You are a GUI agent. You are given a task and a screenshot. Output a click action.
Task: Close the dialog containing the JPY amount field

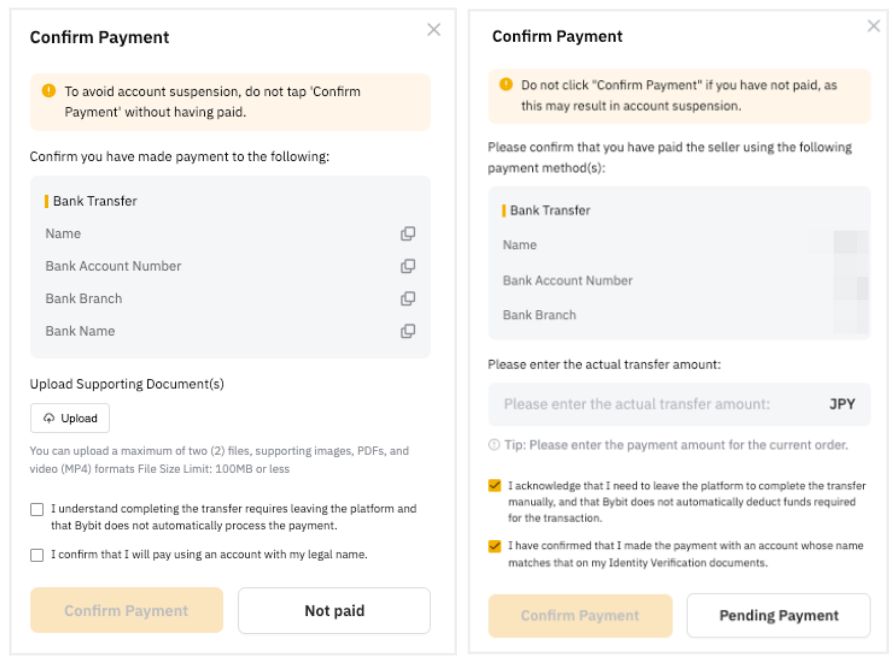coord(874,26)
